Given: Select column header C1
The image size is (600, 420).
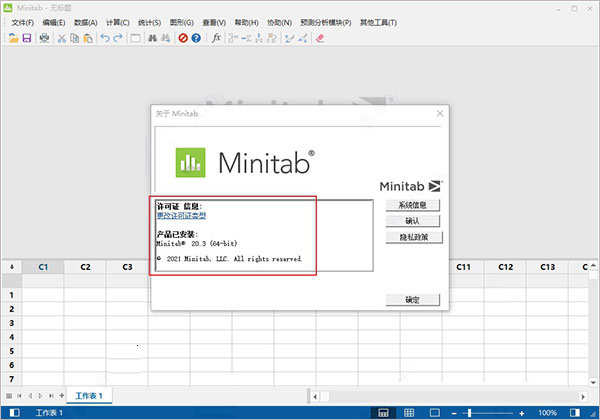Looking at the screenshot, I should point(43,267).
